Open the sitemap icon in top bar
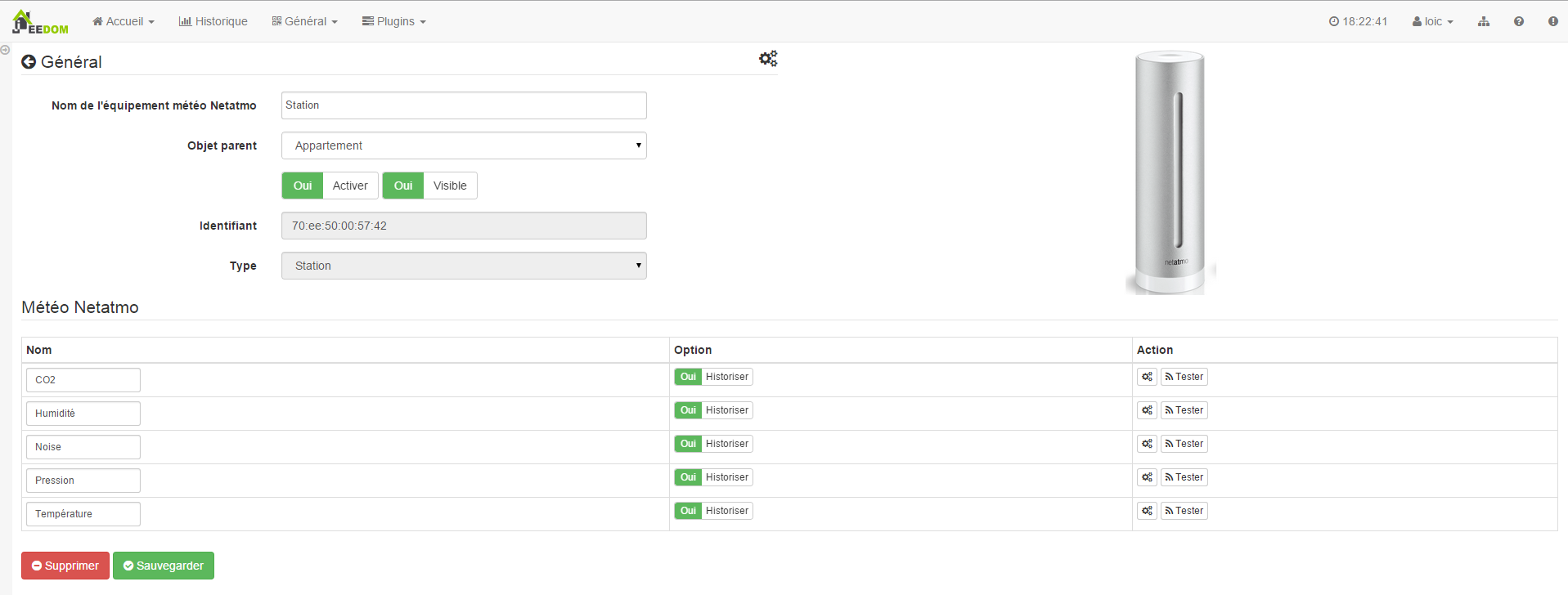1568x595 pixels. 1484,22
